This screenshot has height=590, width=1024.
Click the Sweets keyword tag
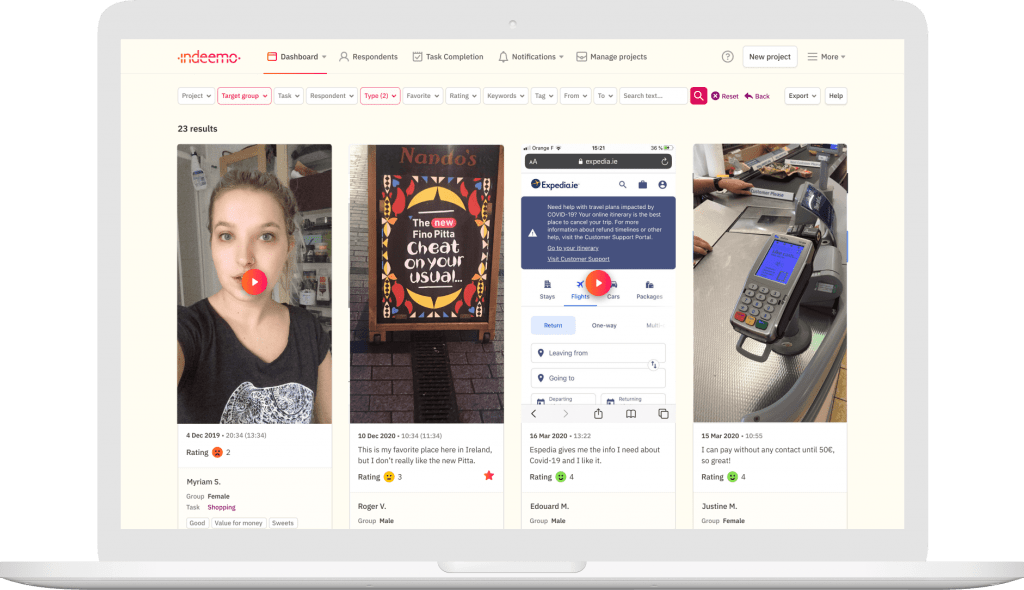click(x=283, y=523)
